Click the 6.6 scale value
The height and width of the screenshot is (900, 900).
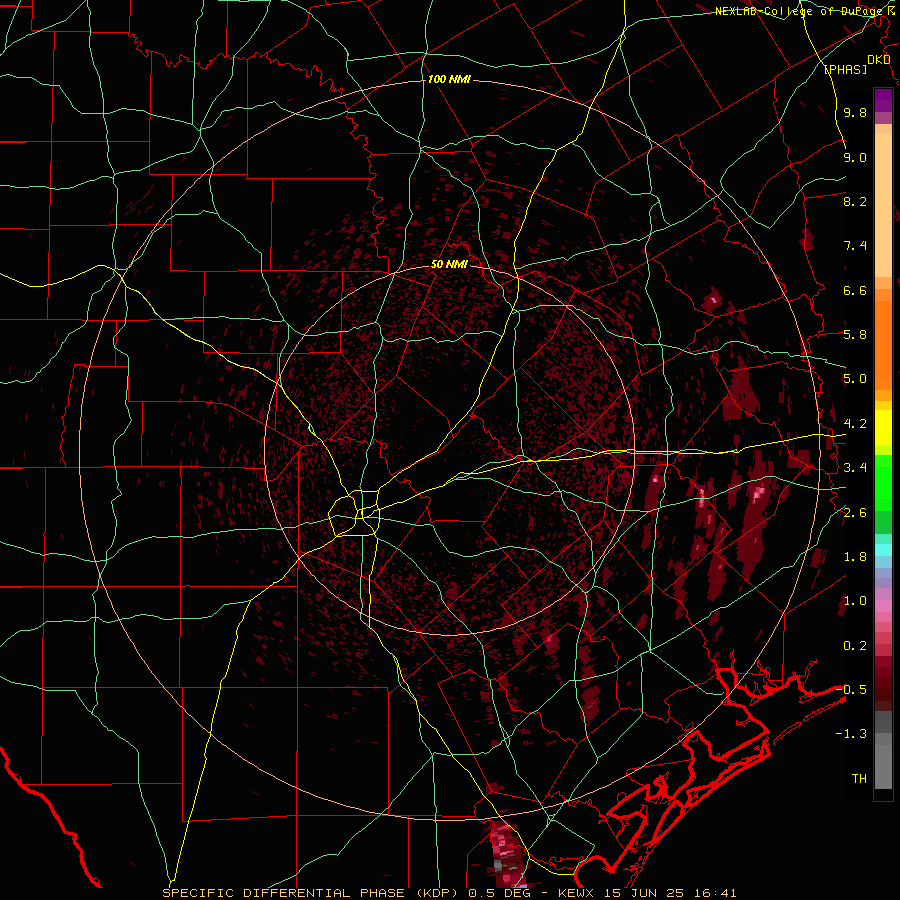pos(855,290)
